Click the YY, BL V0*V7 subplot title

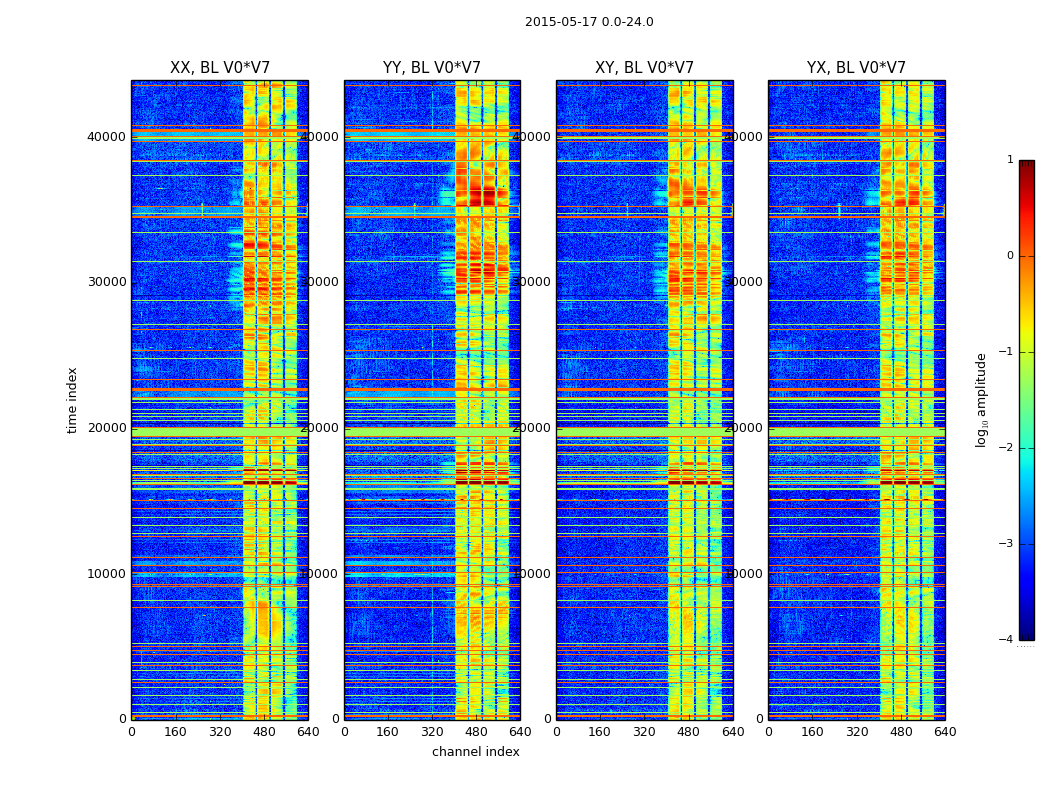[432, 68]
